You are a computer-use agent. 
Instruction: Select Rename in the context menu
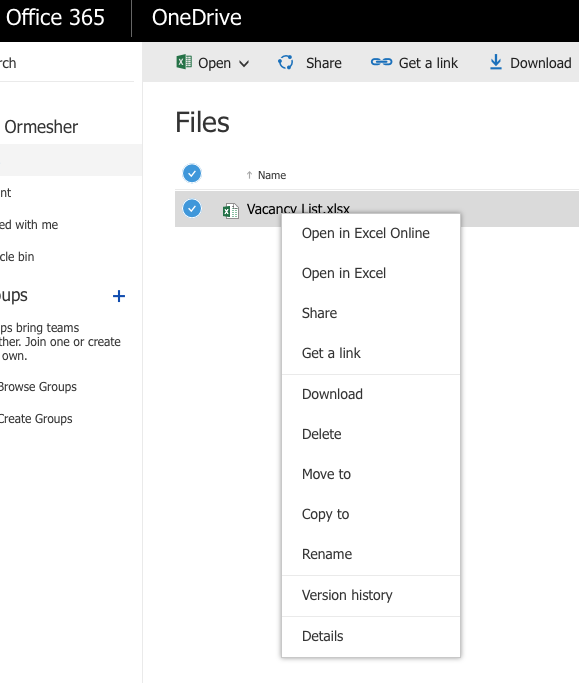(371, 555)
